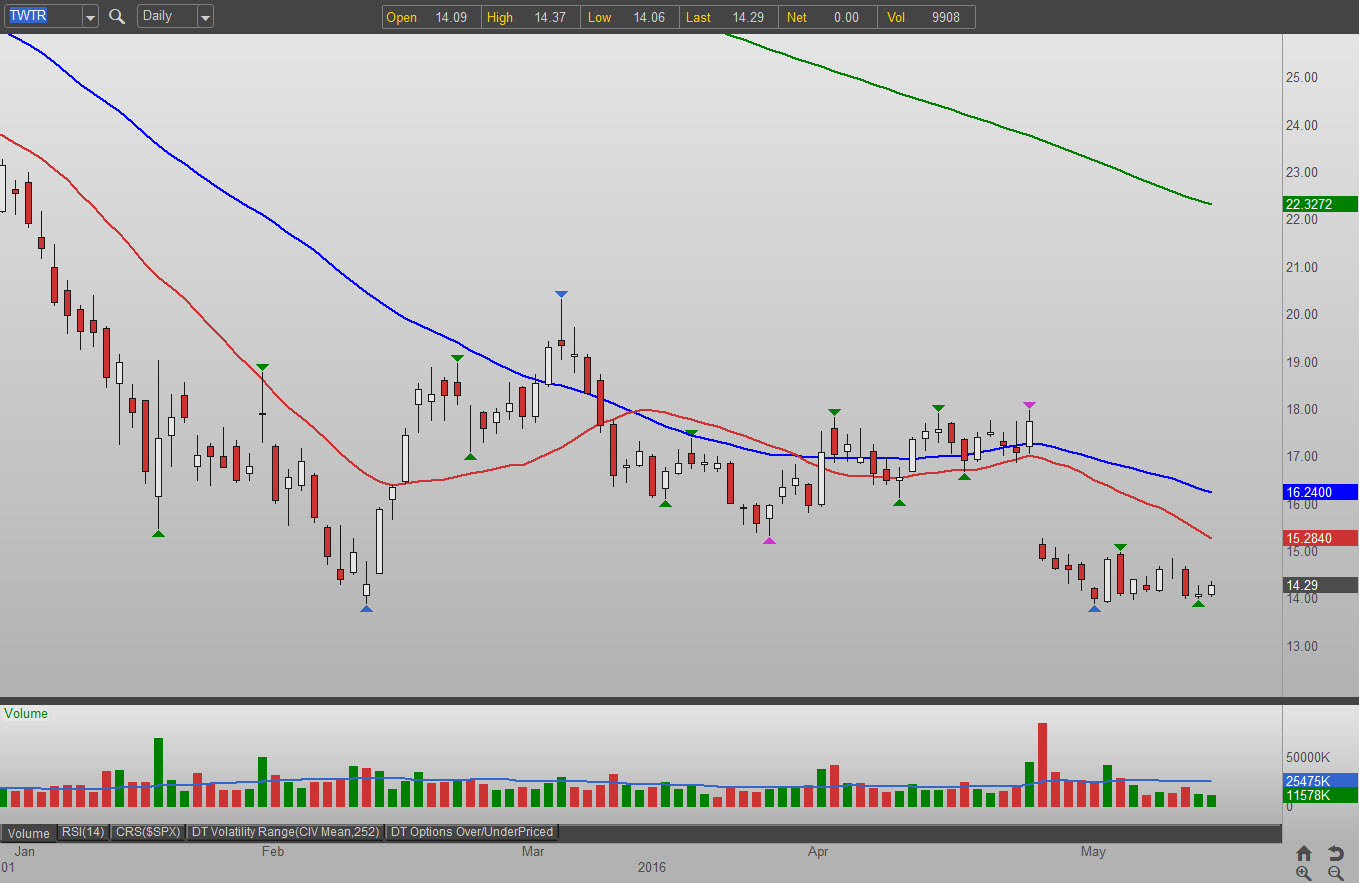The width and height of the screenshot is (1359, 883).
Task: Click the 2016 year label on time axis
Action: [651, 867]
